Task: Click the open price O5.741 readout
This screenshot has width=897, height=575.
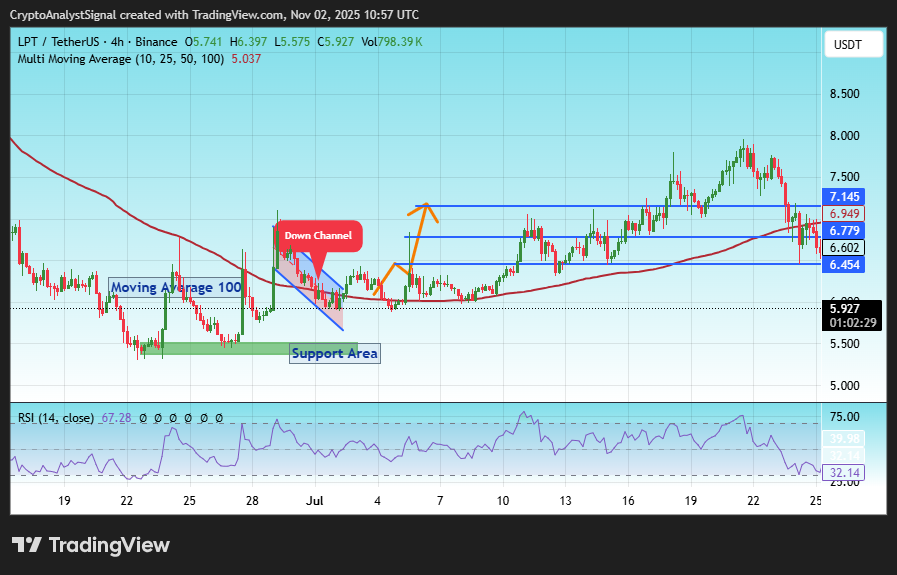Action: [x=203, y=42]
